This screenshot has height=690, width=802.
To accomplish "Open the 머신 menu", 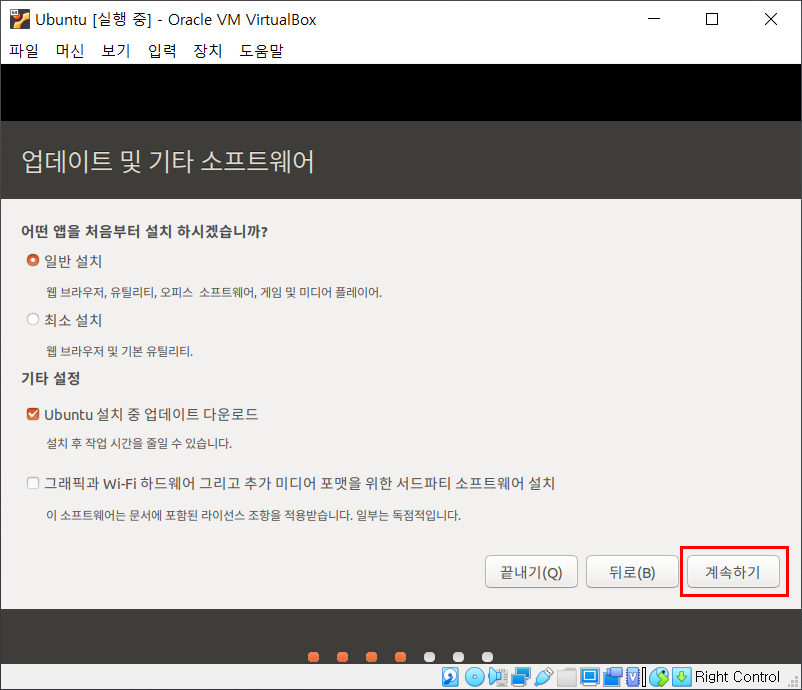I will [x=70, y=51].
